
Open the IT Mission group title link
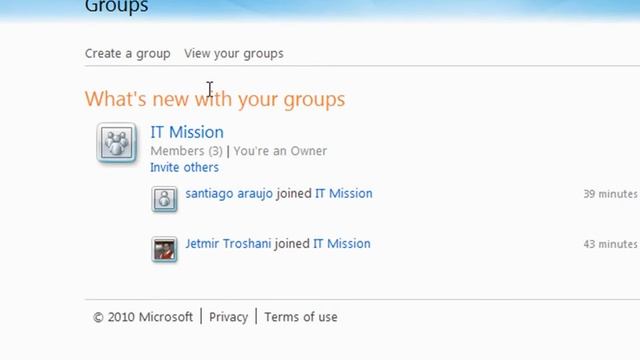187,132
